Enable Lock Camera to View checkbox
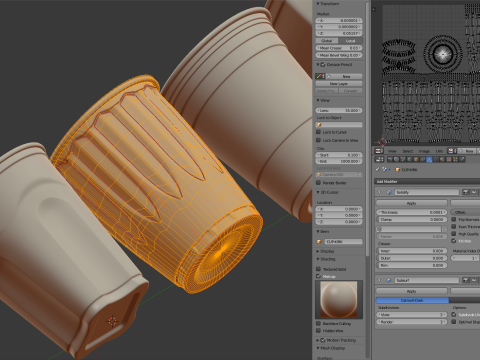The height and width of the screenshot is (360, 480). point(319,140)
